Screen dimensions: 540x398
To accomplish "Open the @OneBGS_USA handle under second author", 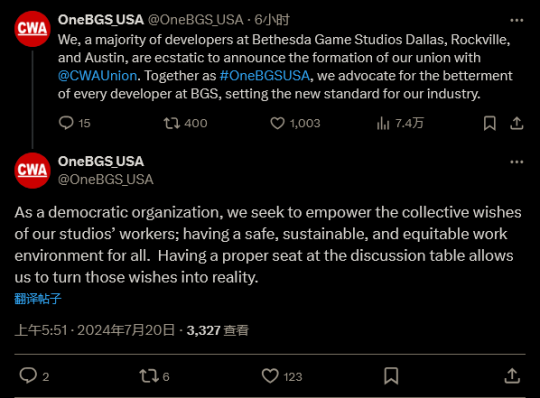I will coord(105,179).
